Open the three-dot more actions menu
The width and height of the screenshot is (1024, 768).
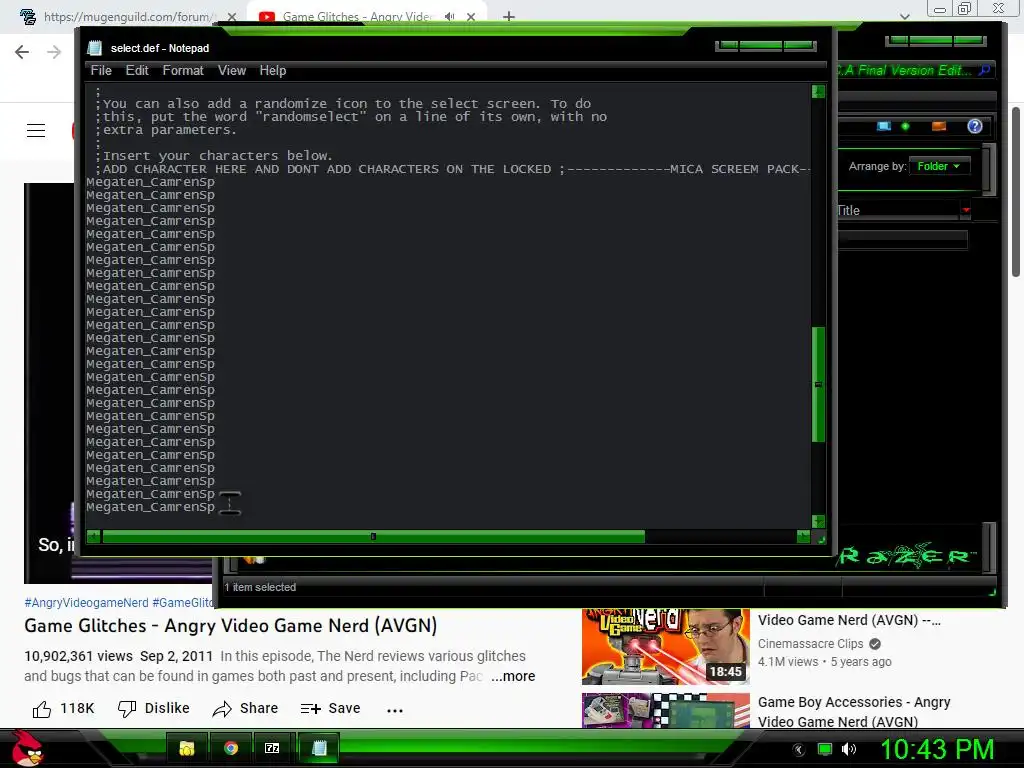coord(394,710)
